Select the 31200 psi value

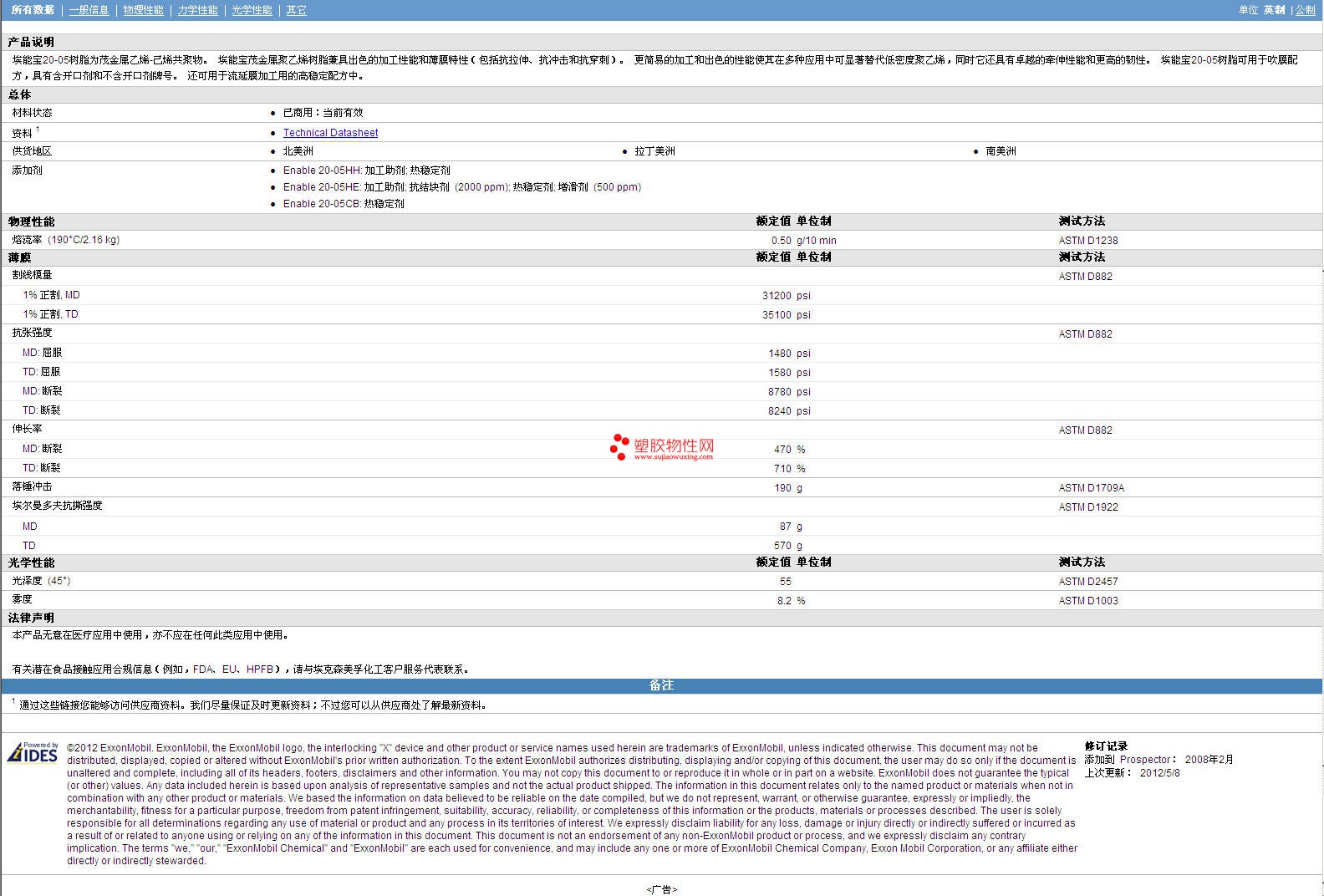click(x=787, y=296)
